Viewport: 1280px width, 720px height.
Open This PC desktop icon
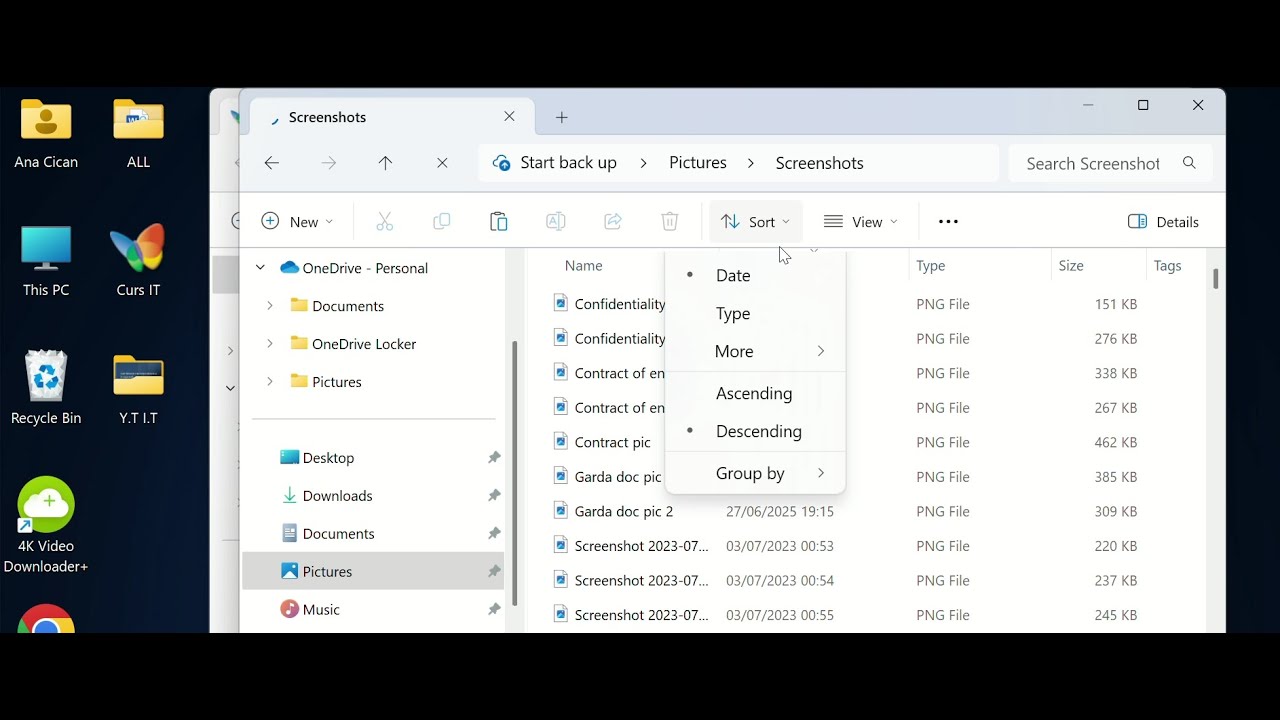pos(46,262)
